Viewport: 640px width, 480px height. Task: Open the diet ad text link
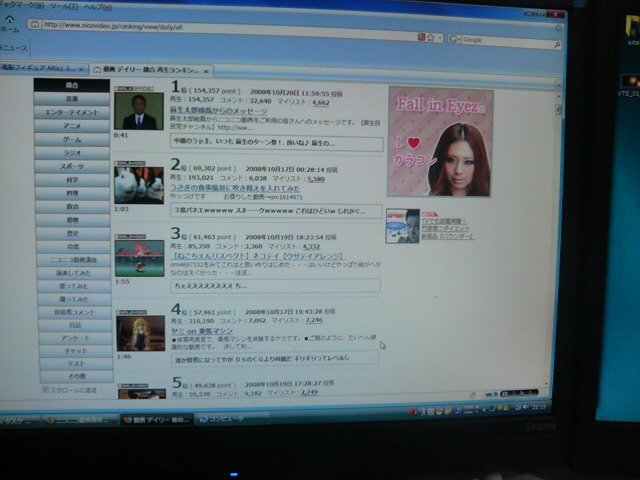tap(447, 229)
